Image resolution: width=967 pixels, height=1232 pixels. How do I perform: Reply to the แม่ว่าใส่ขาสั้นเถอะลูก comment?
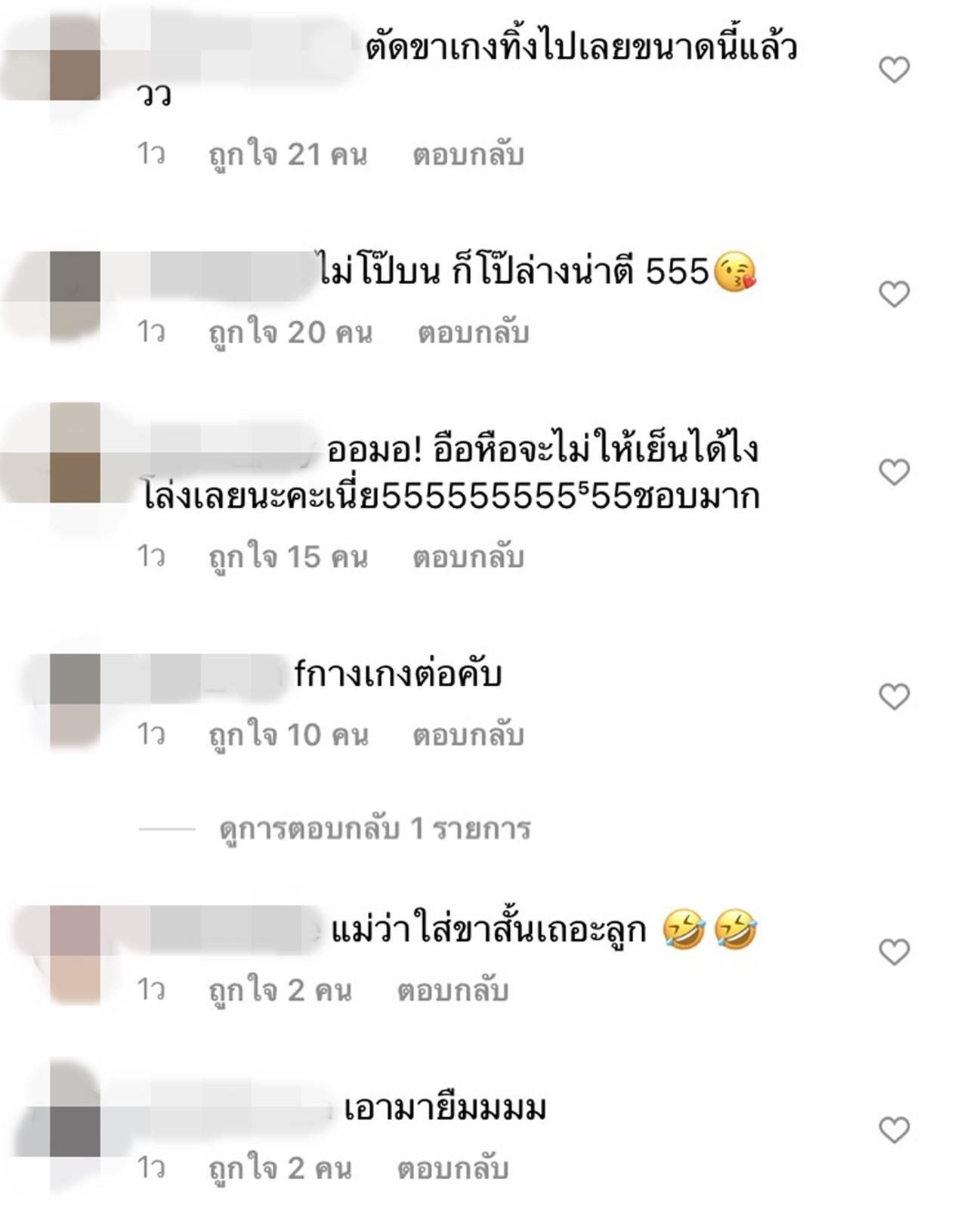click(453, 991)
